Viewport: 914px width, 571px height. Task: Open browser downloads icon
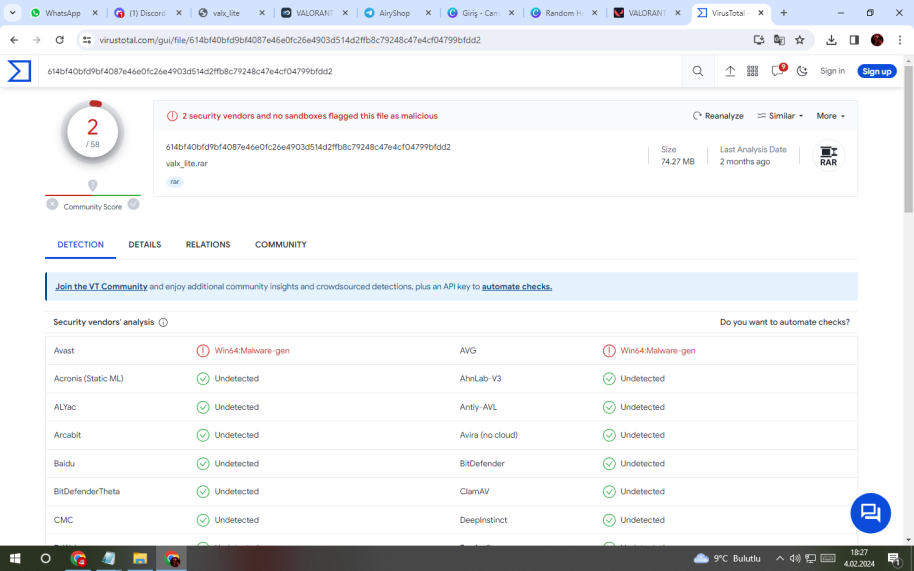pyautogui.click(x=831, y=40)
